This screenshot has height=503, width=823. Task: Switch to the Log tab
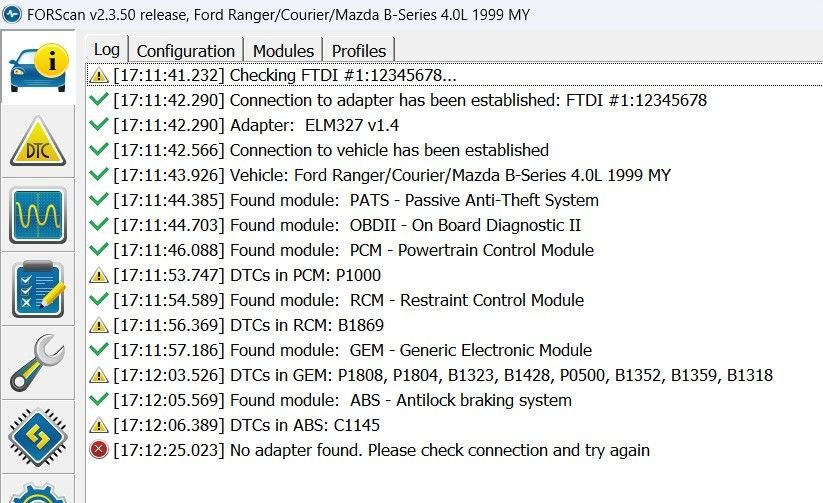point(107,50)
